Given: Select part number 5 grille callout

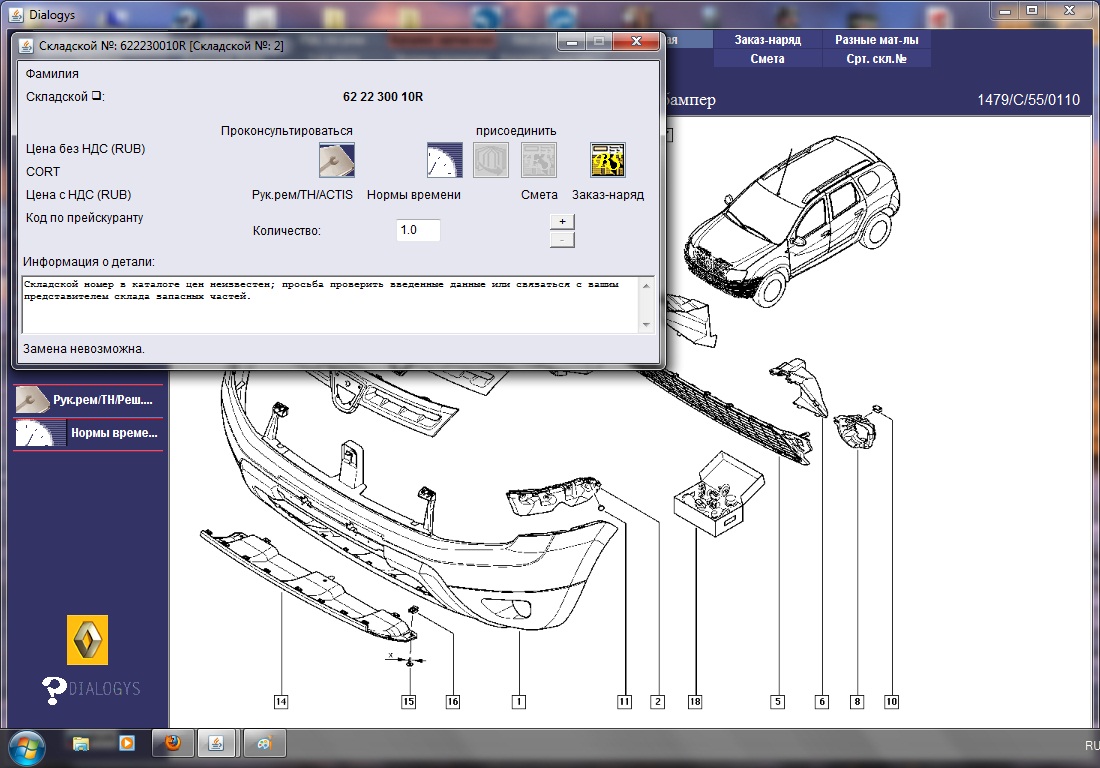Looking at the screenshot, I should pyautogui.click(x=777, y=701).
